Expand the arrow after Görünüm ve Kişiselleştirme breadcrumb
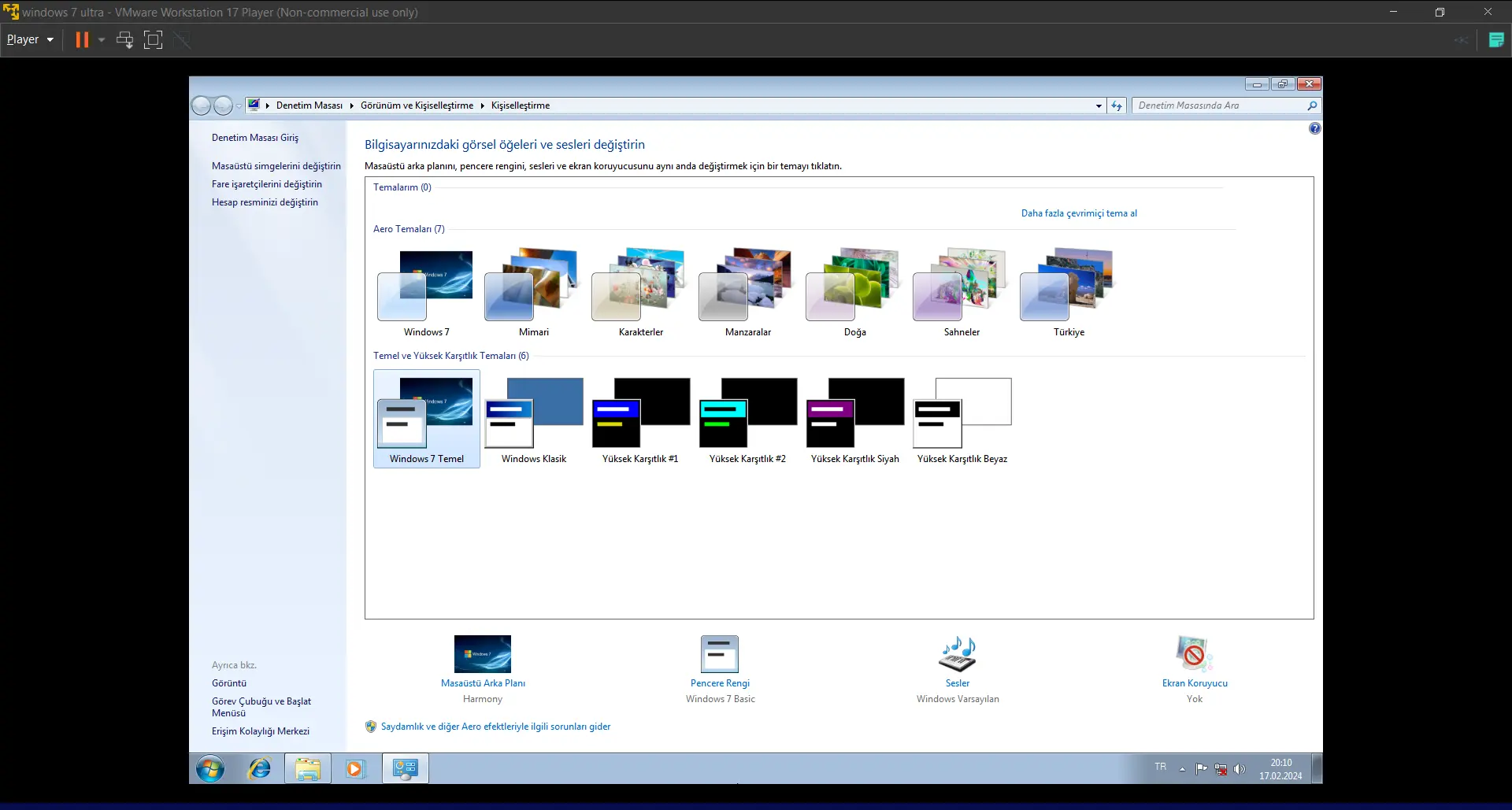The height and width of the screenshot is (810, 1512). [482, 105]
